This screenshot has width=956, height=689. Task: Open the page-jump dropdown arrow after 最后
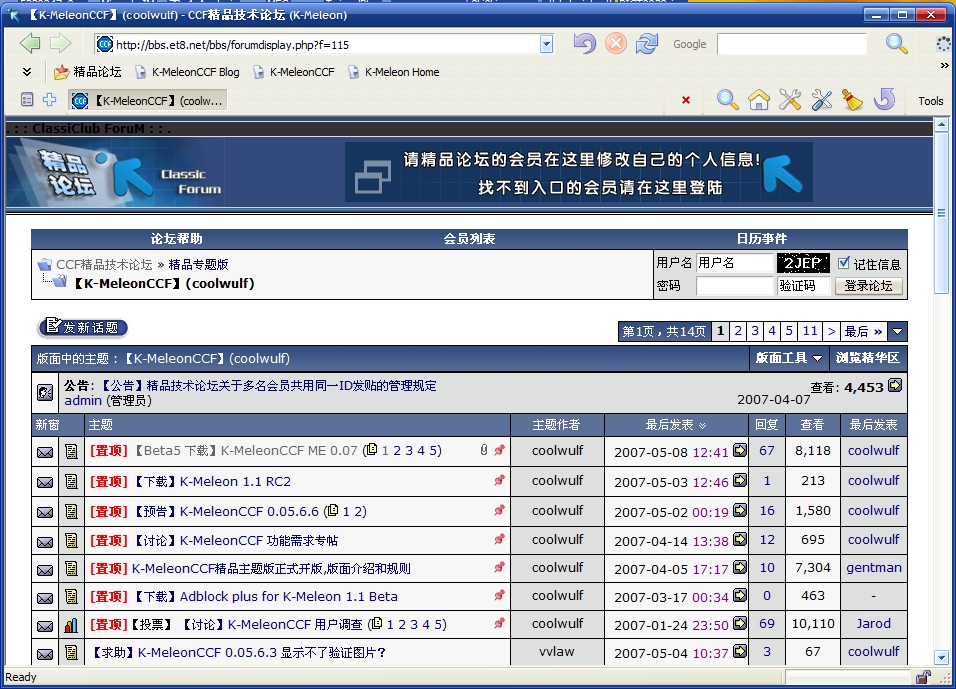[x=897, y=332]
